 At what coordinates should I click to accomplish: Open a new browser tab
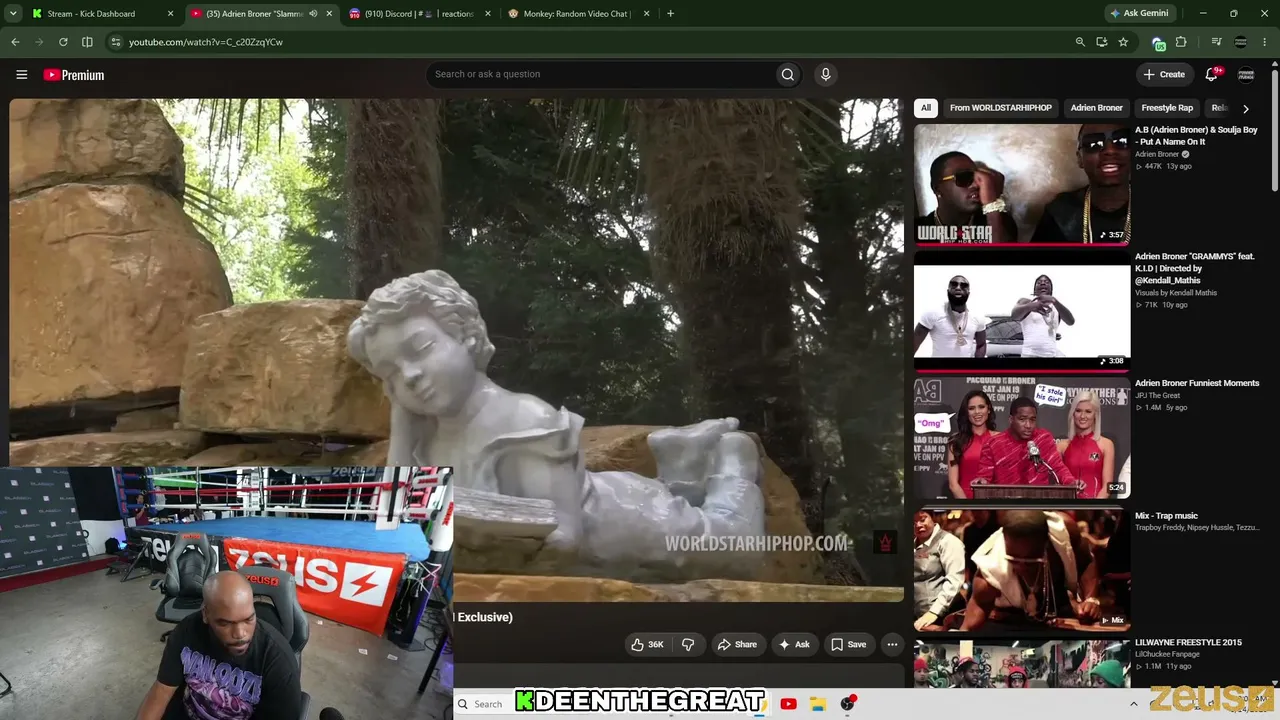click(670, 14)
